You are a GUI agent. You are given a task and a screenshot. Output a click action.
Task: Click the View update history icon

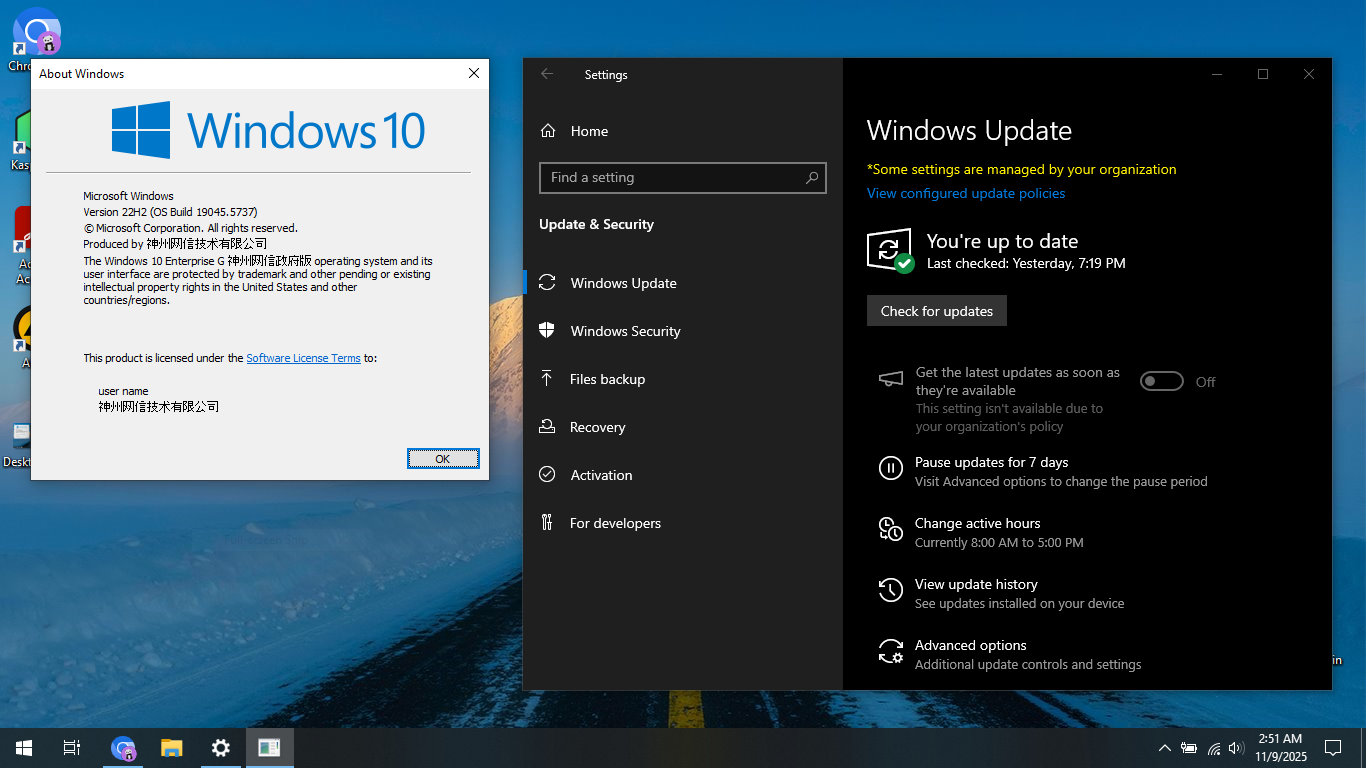click(890, 590)
